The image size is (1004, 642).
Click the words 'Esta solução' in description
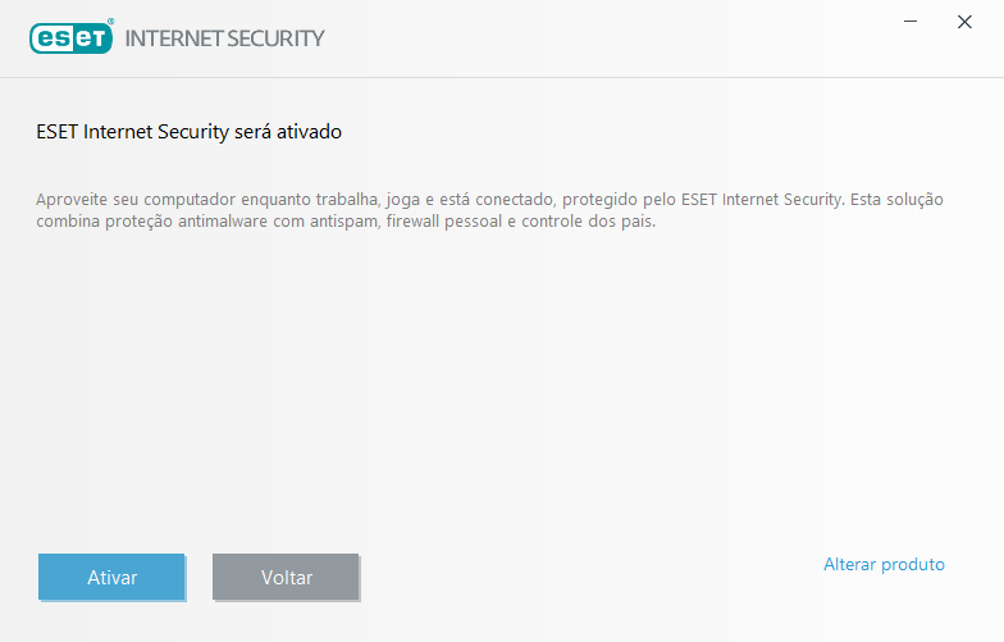tap(897, 200)
